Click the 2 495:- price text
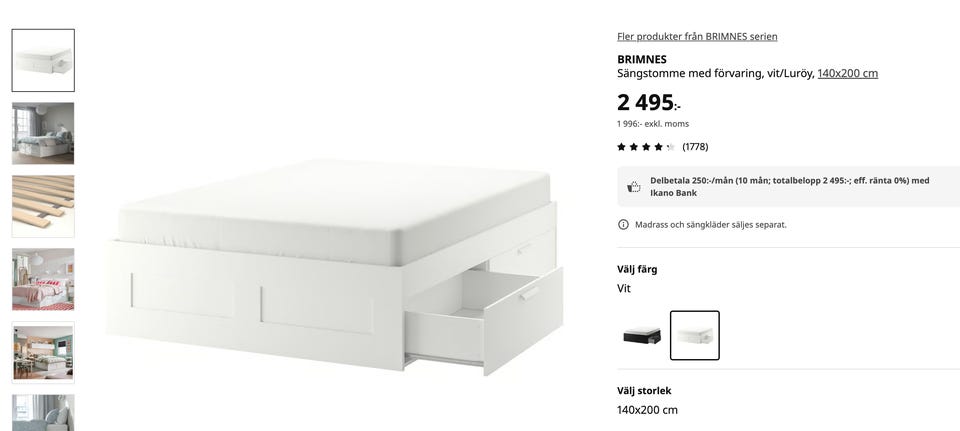This screenshot has height=431, width=960. pyautogui.click(x=649, y=103)
